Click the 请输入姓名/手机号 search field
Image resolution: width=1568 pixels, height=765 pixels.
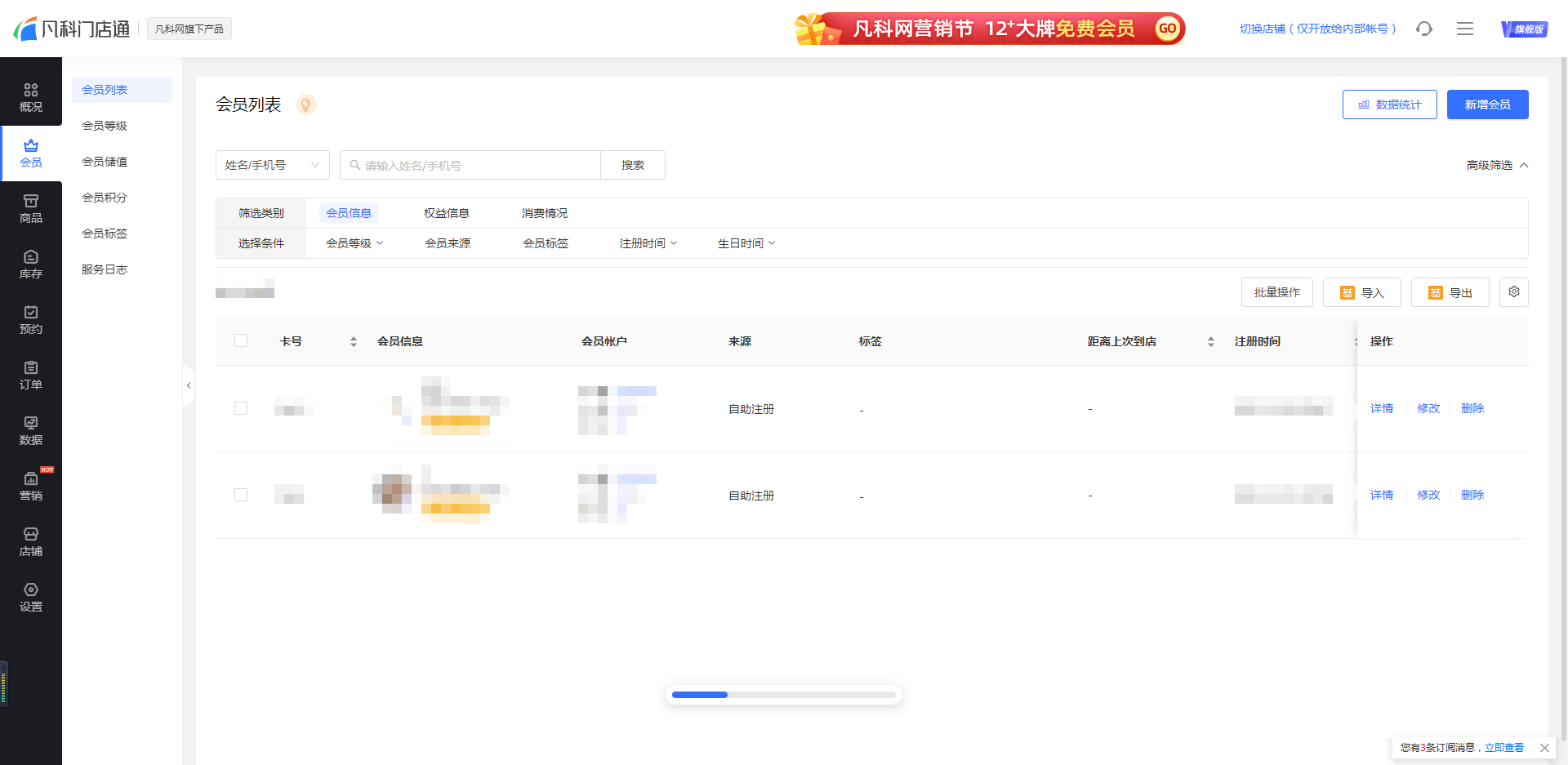click(470, 164)
